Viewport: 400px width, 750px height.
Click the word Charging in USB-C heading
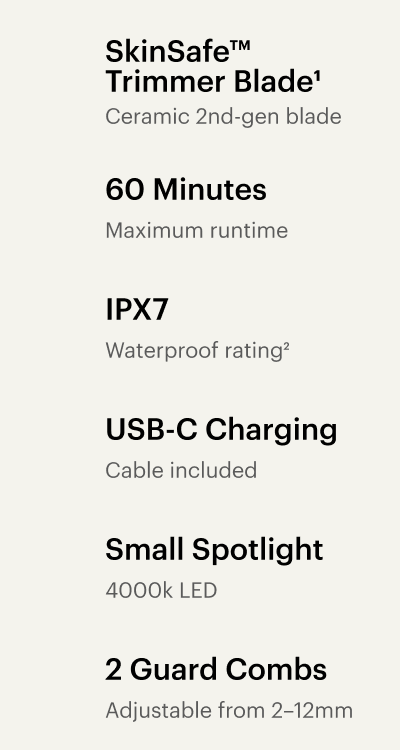[271, 430]
